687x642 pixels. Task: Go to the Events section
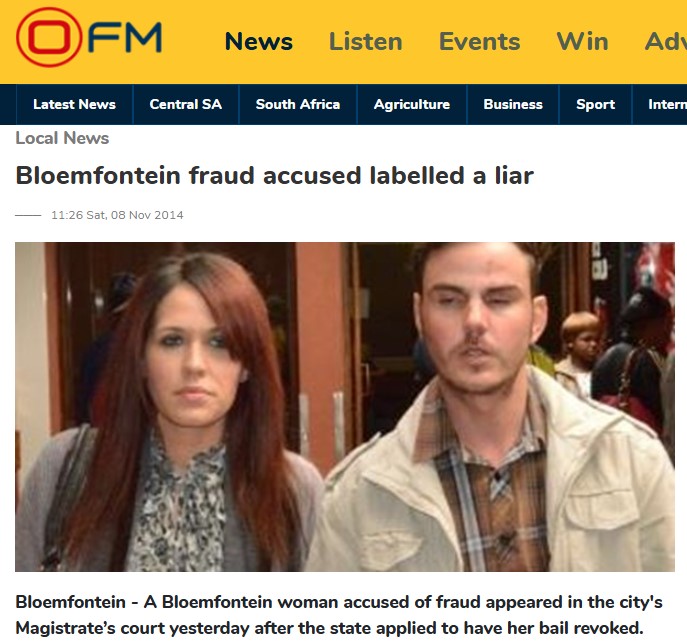coord(479,42)
